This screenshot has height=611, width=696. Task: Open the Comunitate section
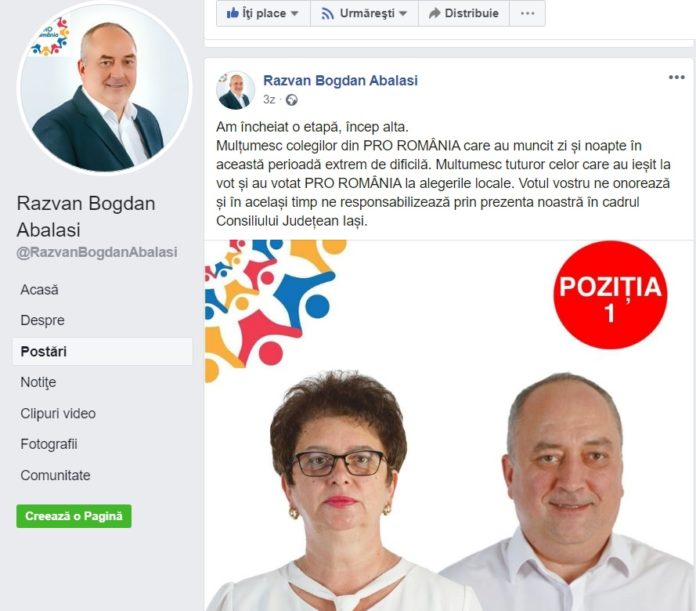click(55, 475)
